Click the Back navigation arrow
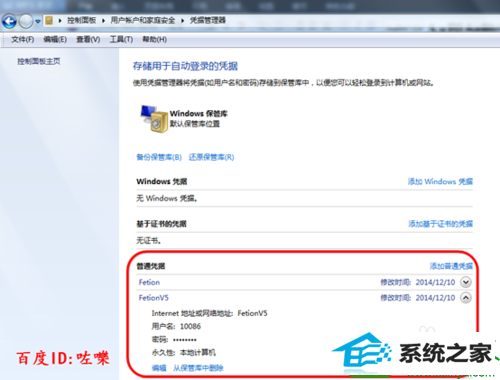The height and width of the screenshot is (380, 500). 9,21
